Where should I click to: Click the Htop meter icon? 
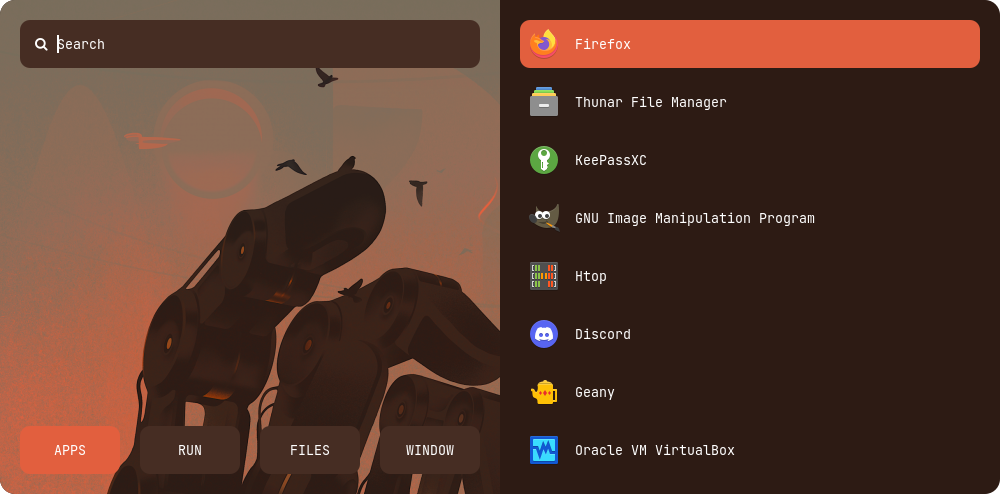click(x=544, y=276)
